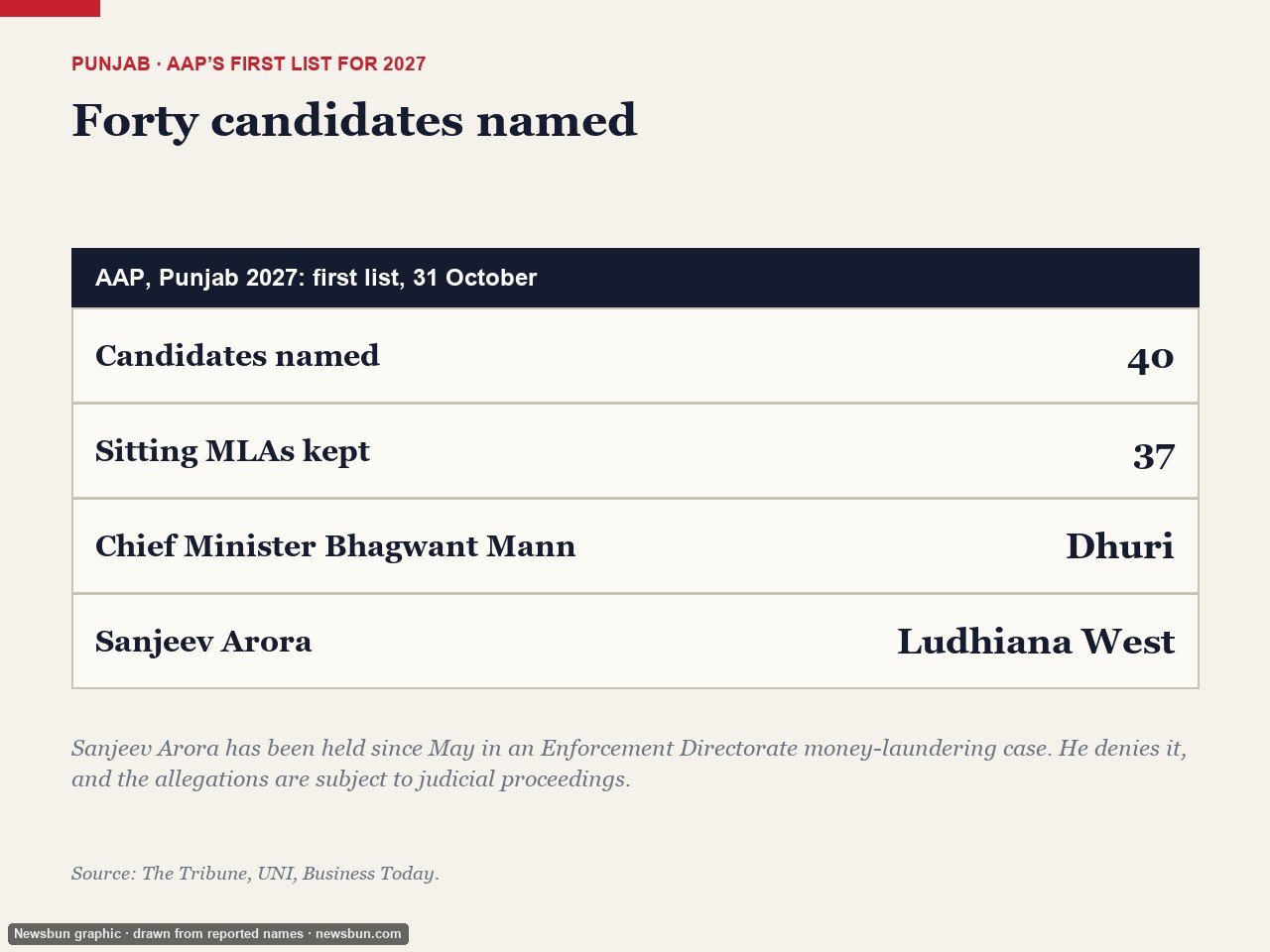Click the 'Business Today' source mention

370,874
